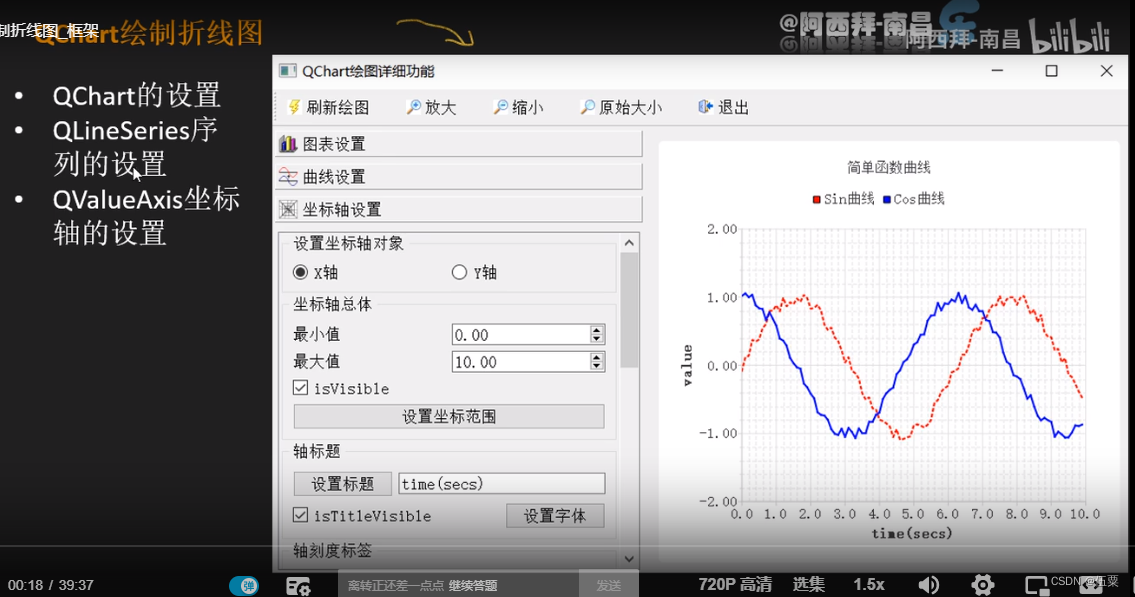1135x597 pixels.
Task: Open the 选集 episode list
Action: [808, 583]
